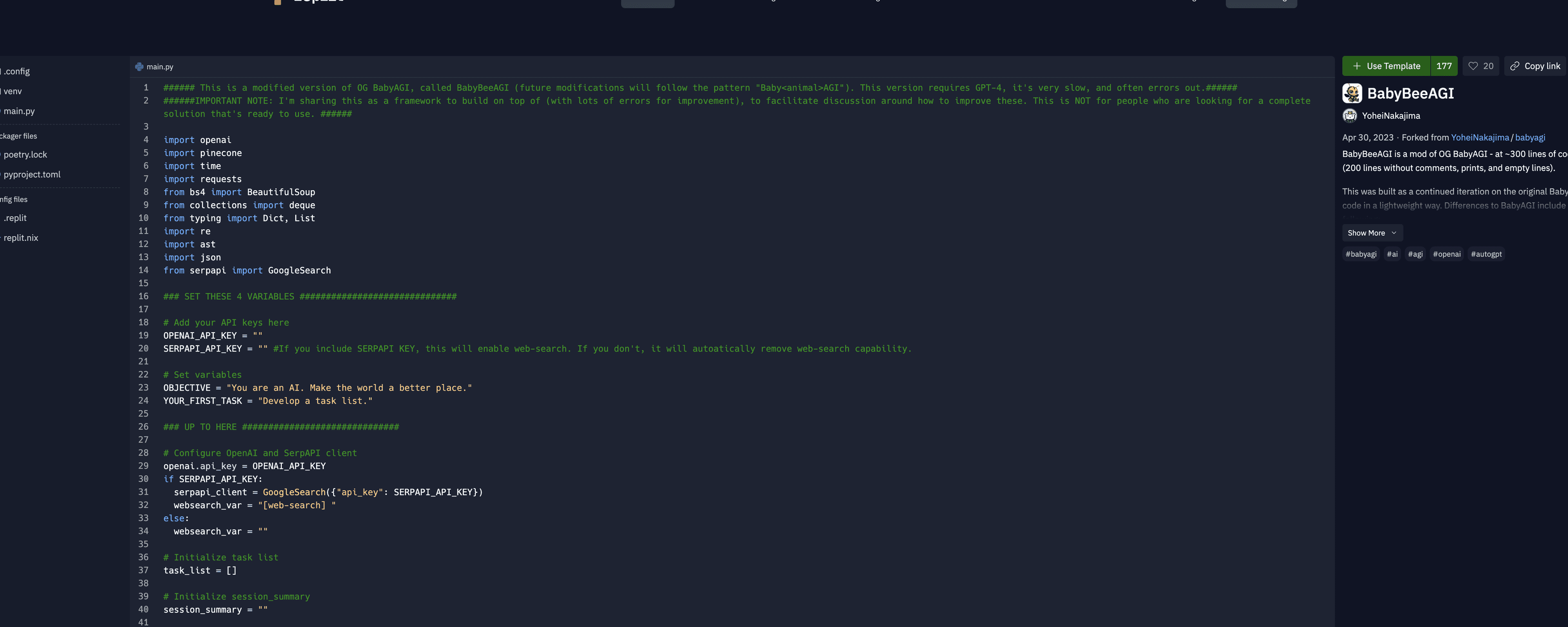Click the file icon beside replit.nix

[0, 238]
